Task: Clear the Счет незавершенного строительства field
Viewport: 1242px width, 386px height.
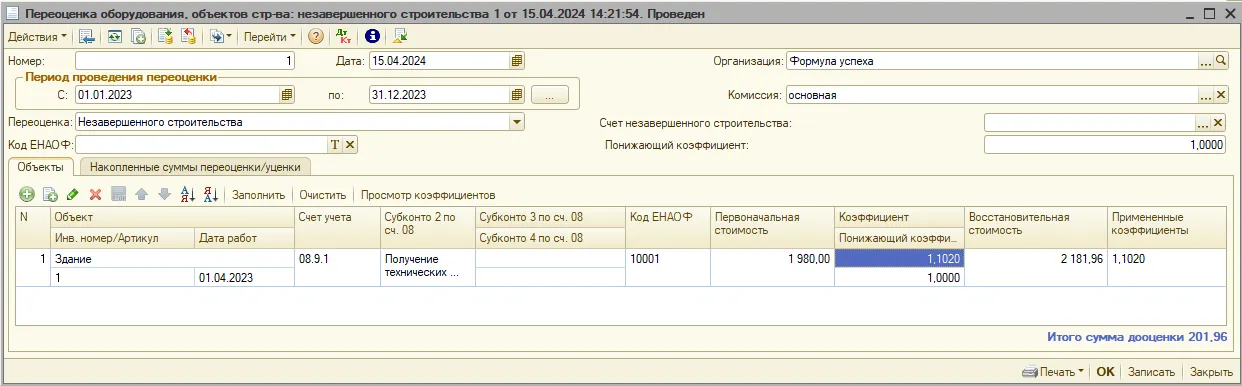Action: pos(1218,123)
